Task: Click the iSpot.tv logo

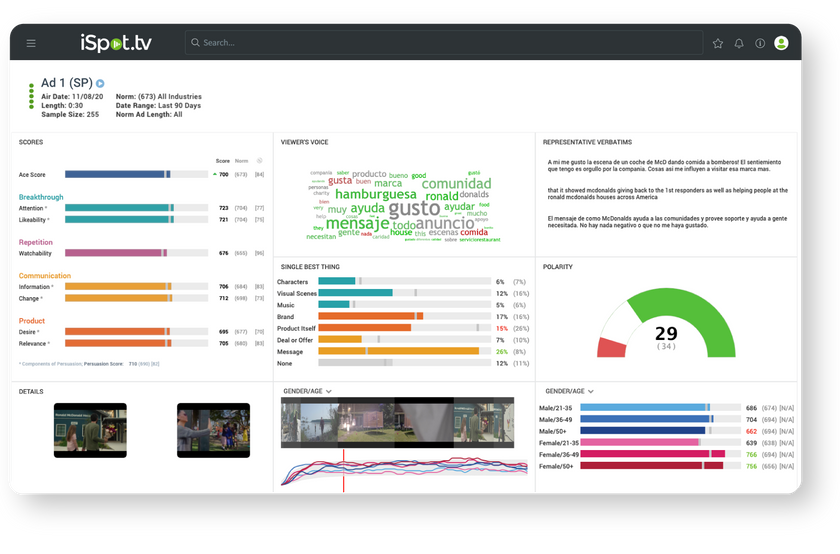Action: (x=116, y=42)
